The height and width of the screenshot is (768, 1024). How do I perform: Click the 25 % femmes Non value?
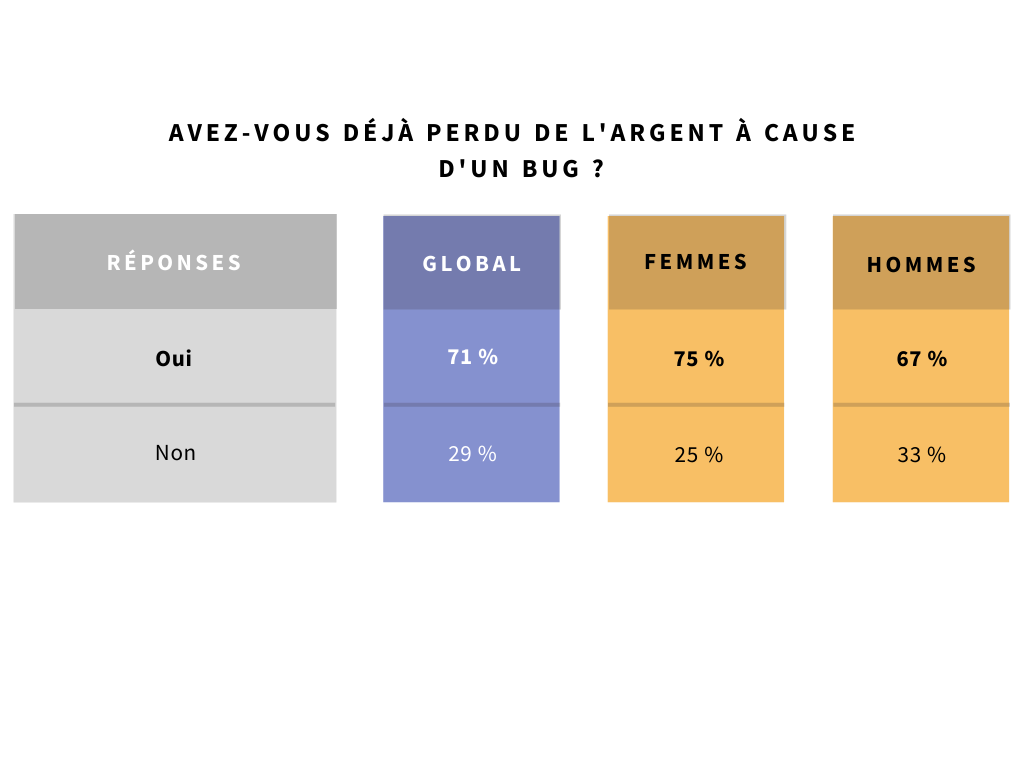click(x=699, y=455)
